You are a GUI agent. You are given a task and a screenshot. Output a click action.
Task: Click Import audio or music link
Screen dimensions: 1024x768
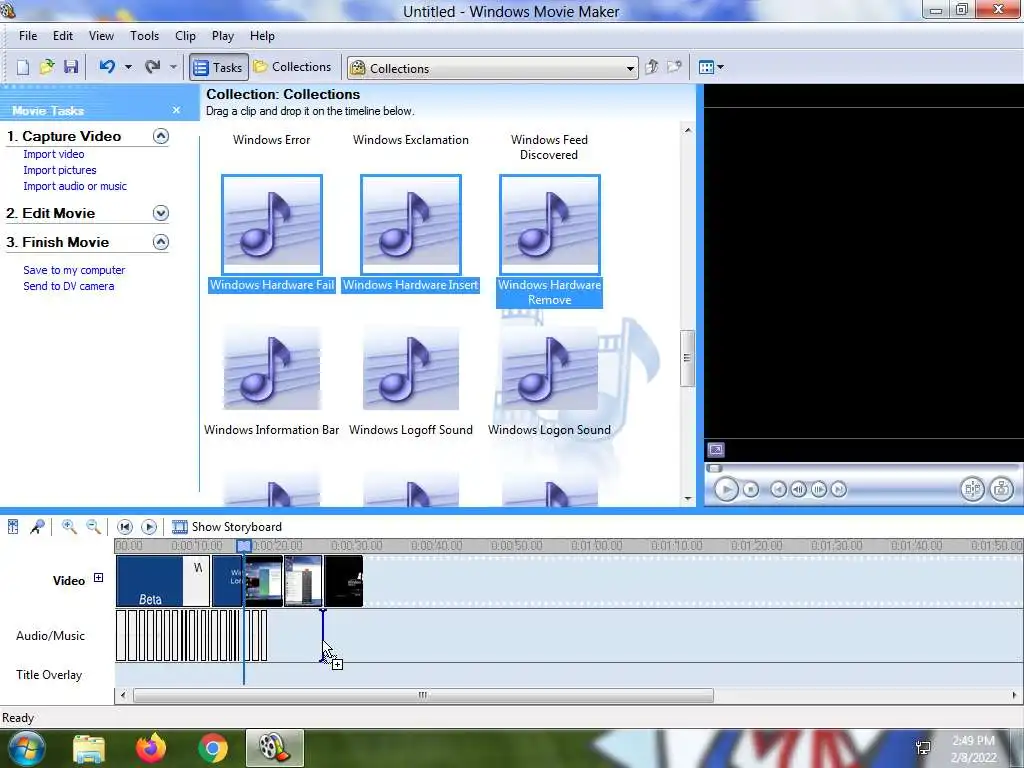pyautogui.click(x=75, y=186)
